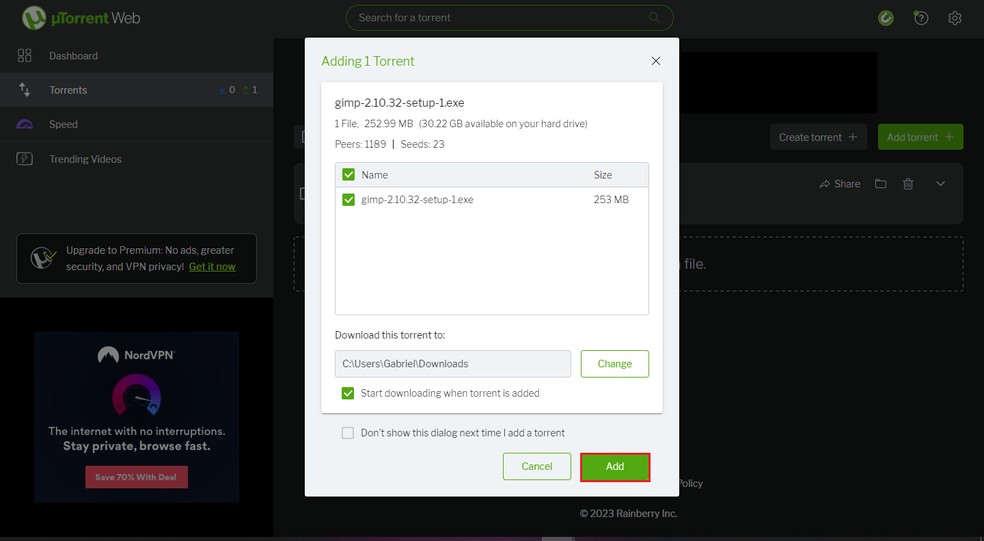The image size is (984, 541).
Task: Open the settings gear icon
Action: coord(955,18)
